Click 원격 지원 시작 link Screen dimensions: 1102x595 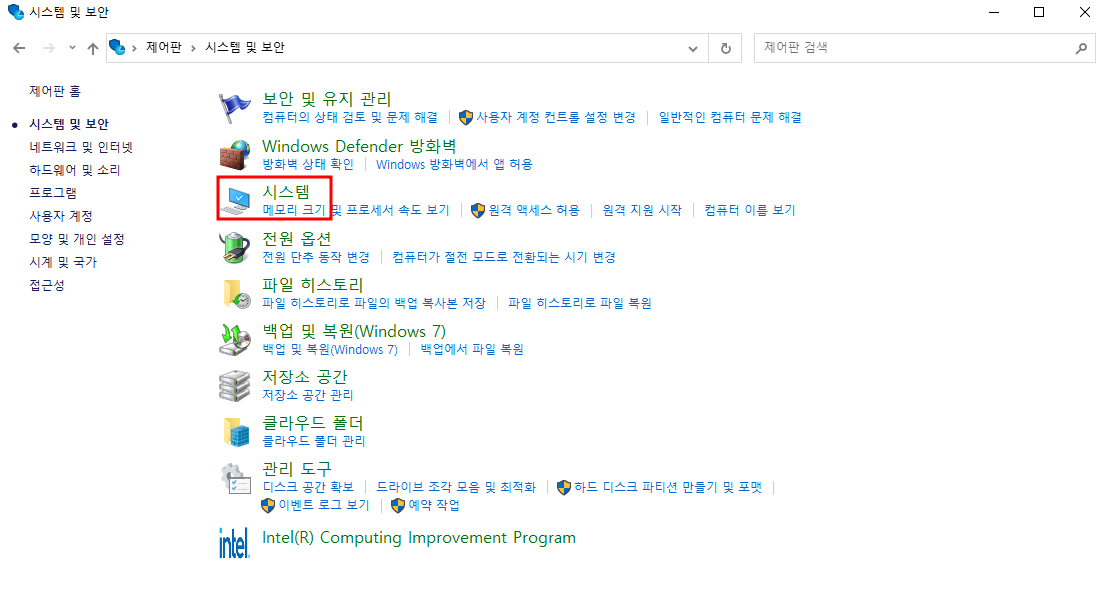coord(642,210)
